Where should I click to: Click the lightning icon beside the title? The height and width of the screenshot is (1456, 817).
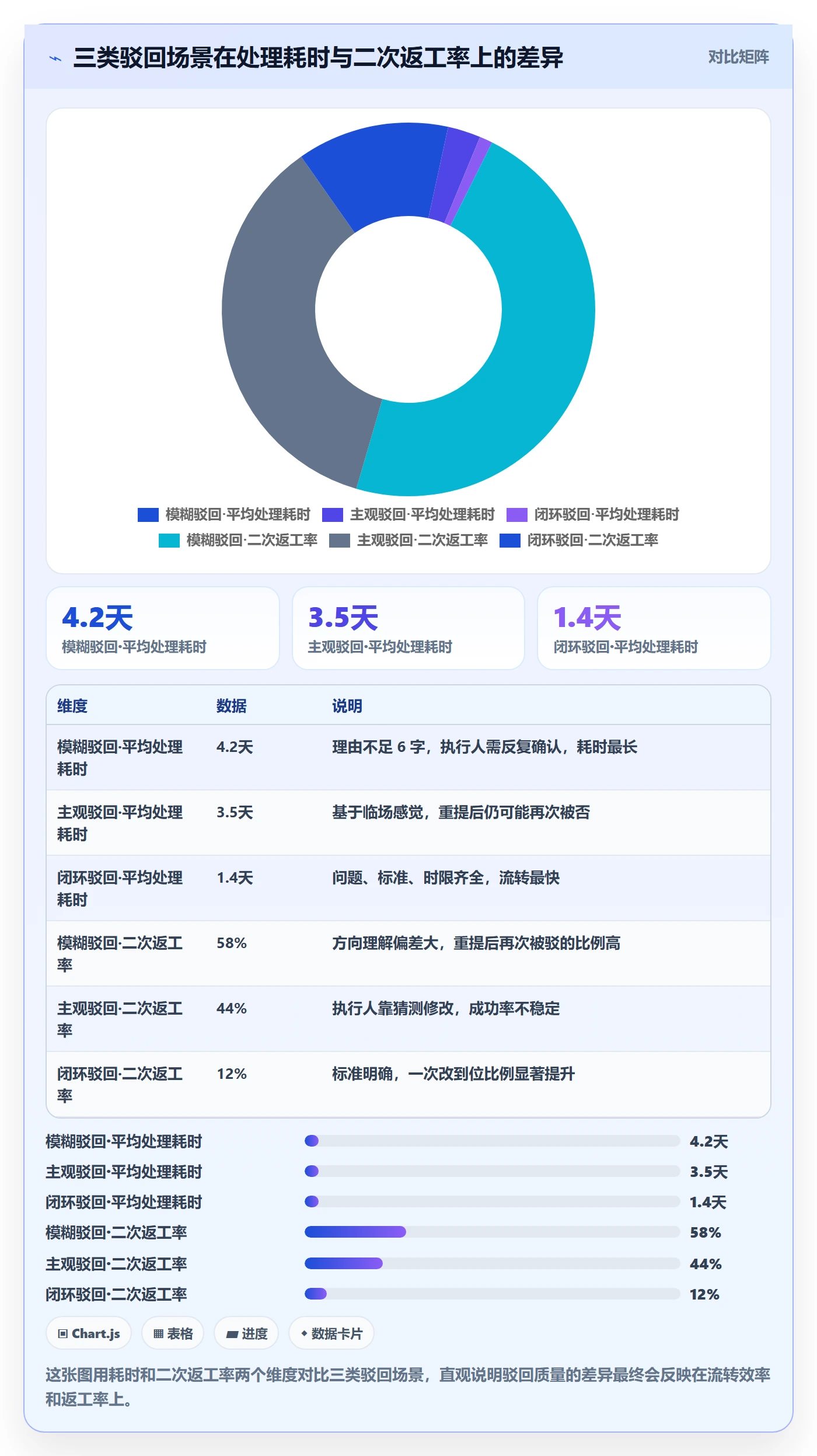pyautogui.click(x=55, y=58)
